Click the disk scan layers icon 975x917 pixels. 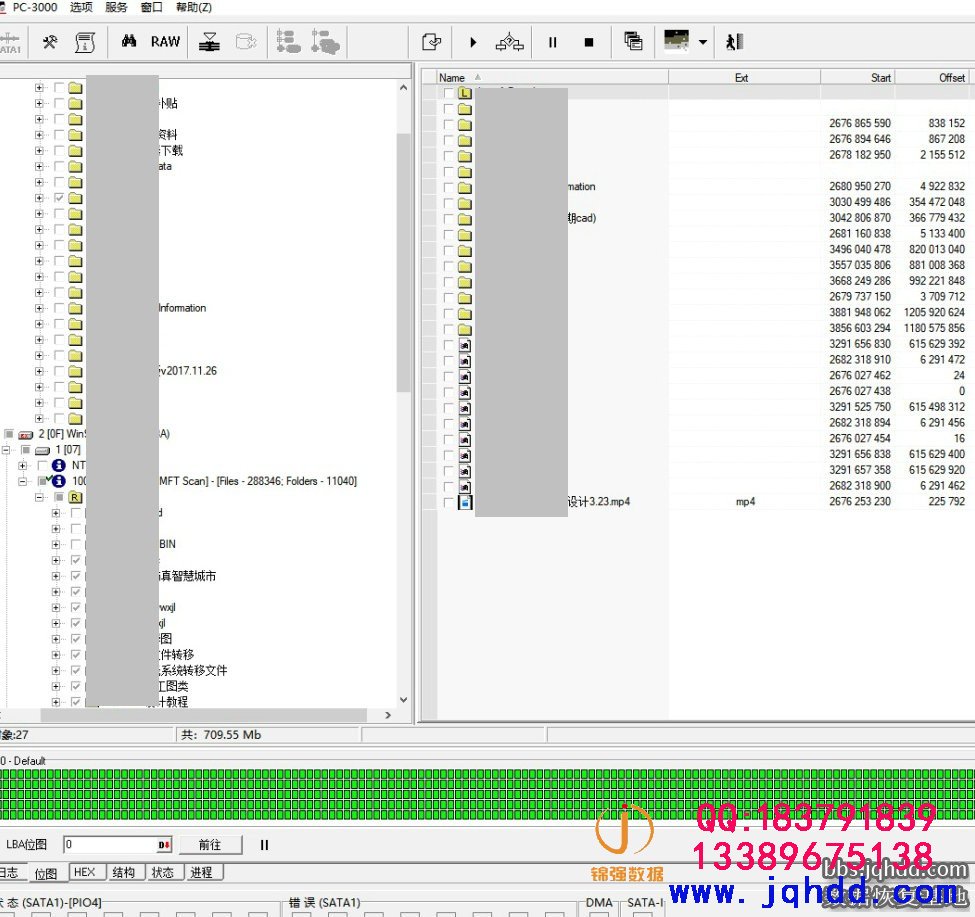pyautogui.click(x=209, y=42)
